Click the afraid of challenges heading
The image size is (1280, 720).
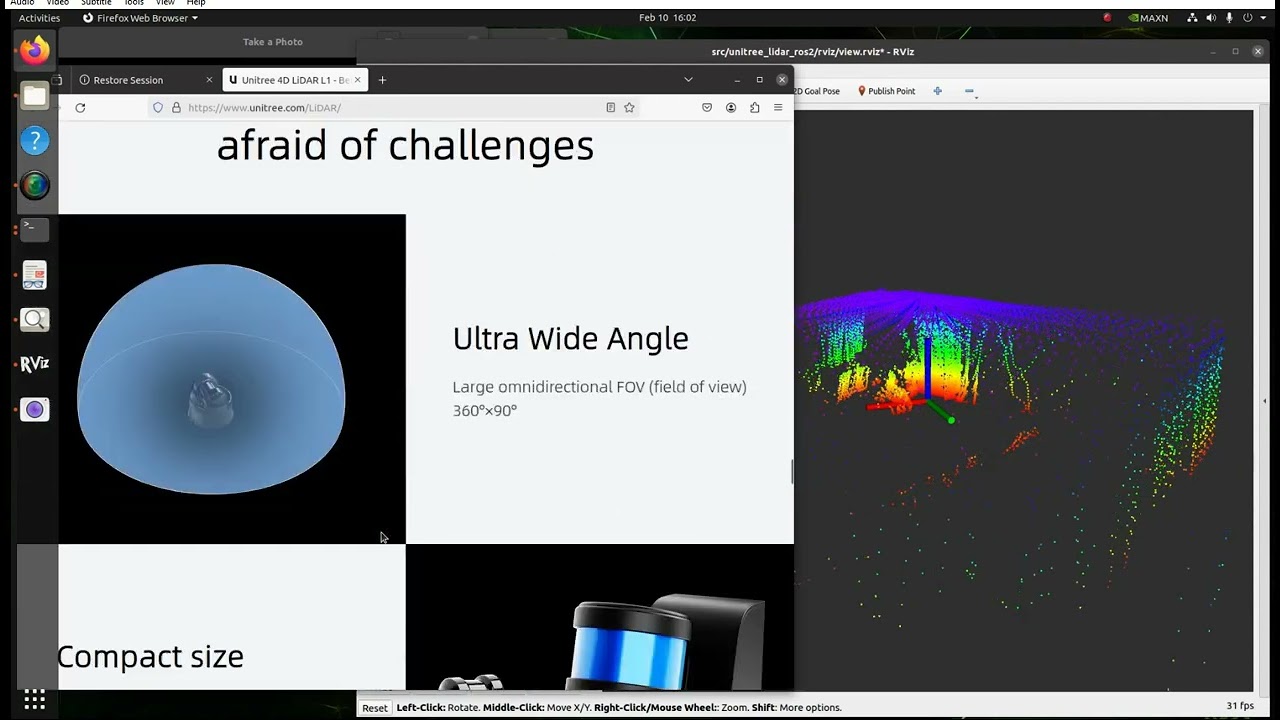click(x=405, y=146)
